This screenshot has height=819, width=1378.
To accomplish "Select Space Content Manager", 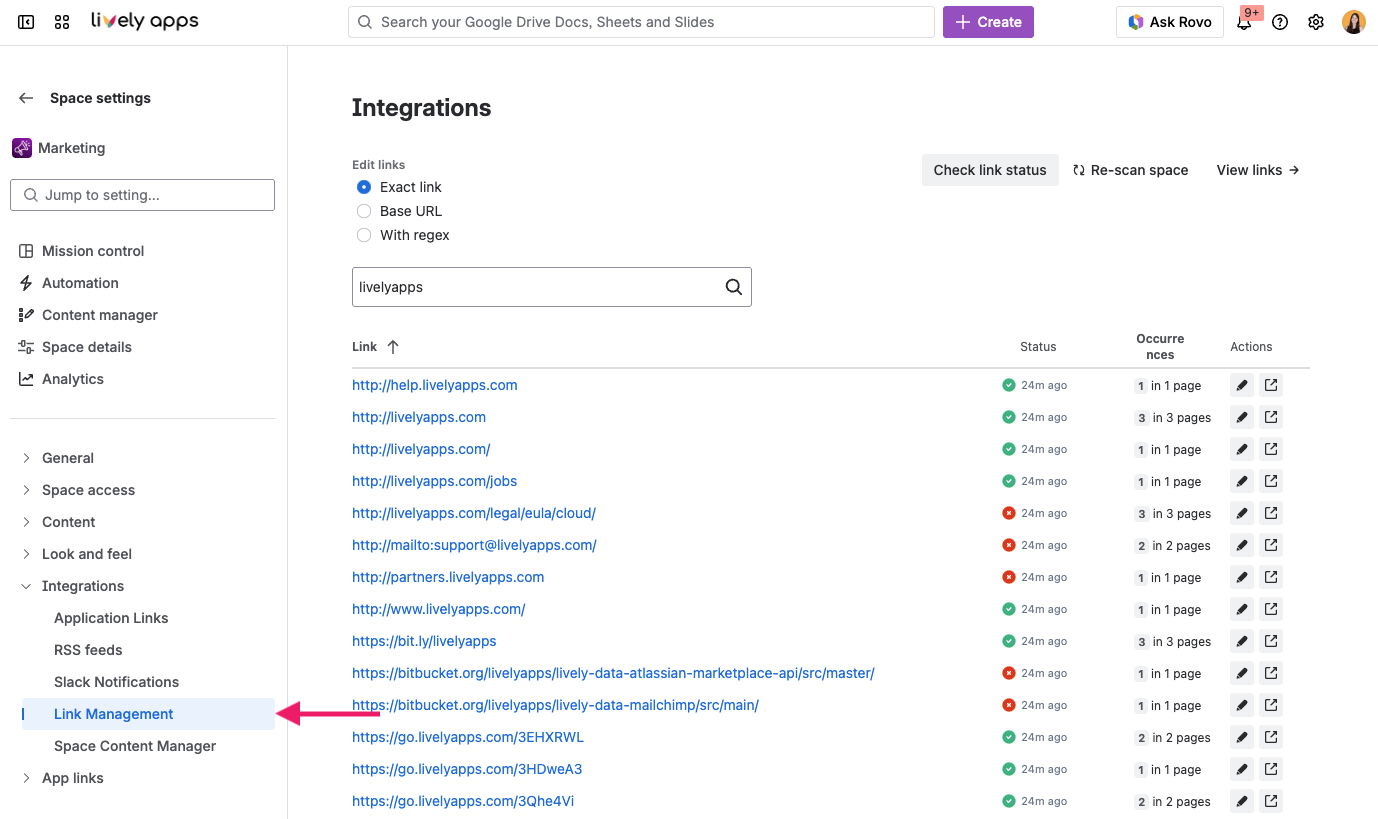I will 134,746.
